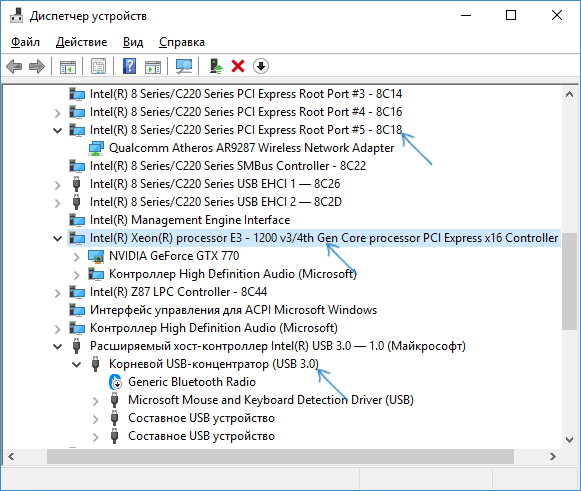Click the USB EHCI 2 plug icon

[76, 202]
